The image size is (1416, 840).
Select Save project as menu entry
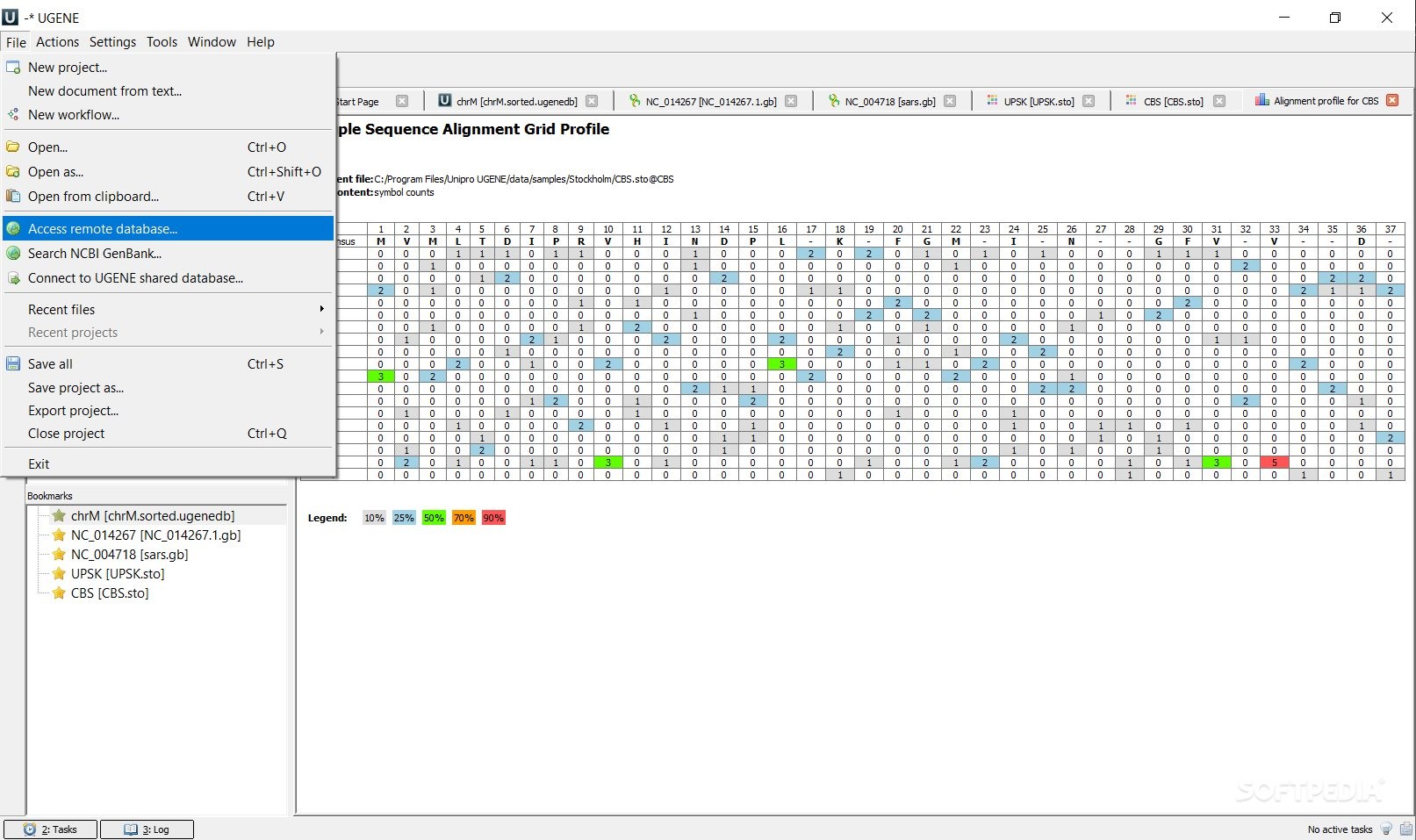[x=169, y=388]
